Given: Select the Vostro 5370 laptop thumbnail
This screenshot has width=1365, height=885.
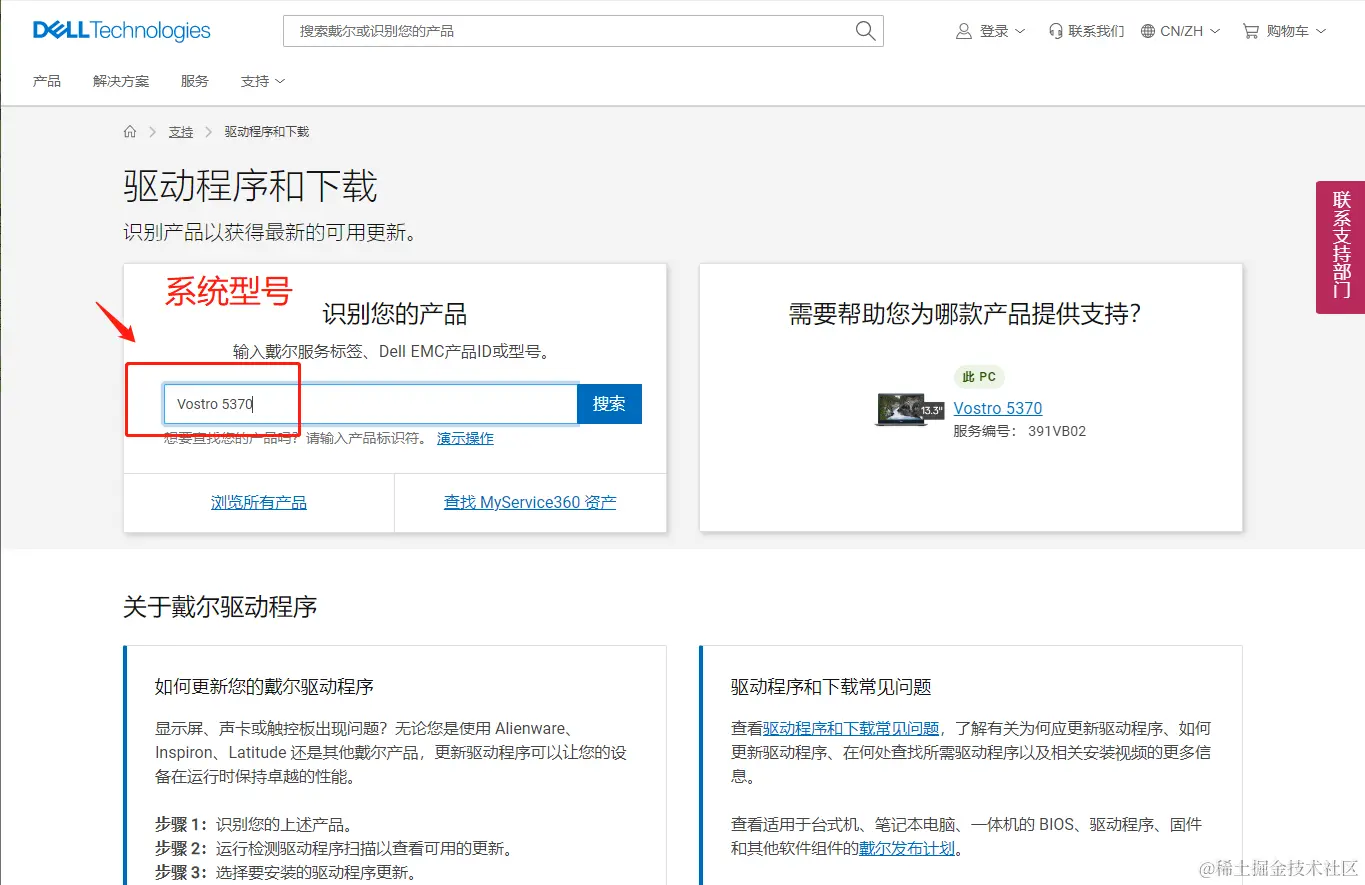Looking at the screenshot, I should (x=909, y=409).
